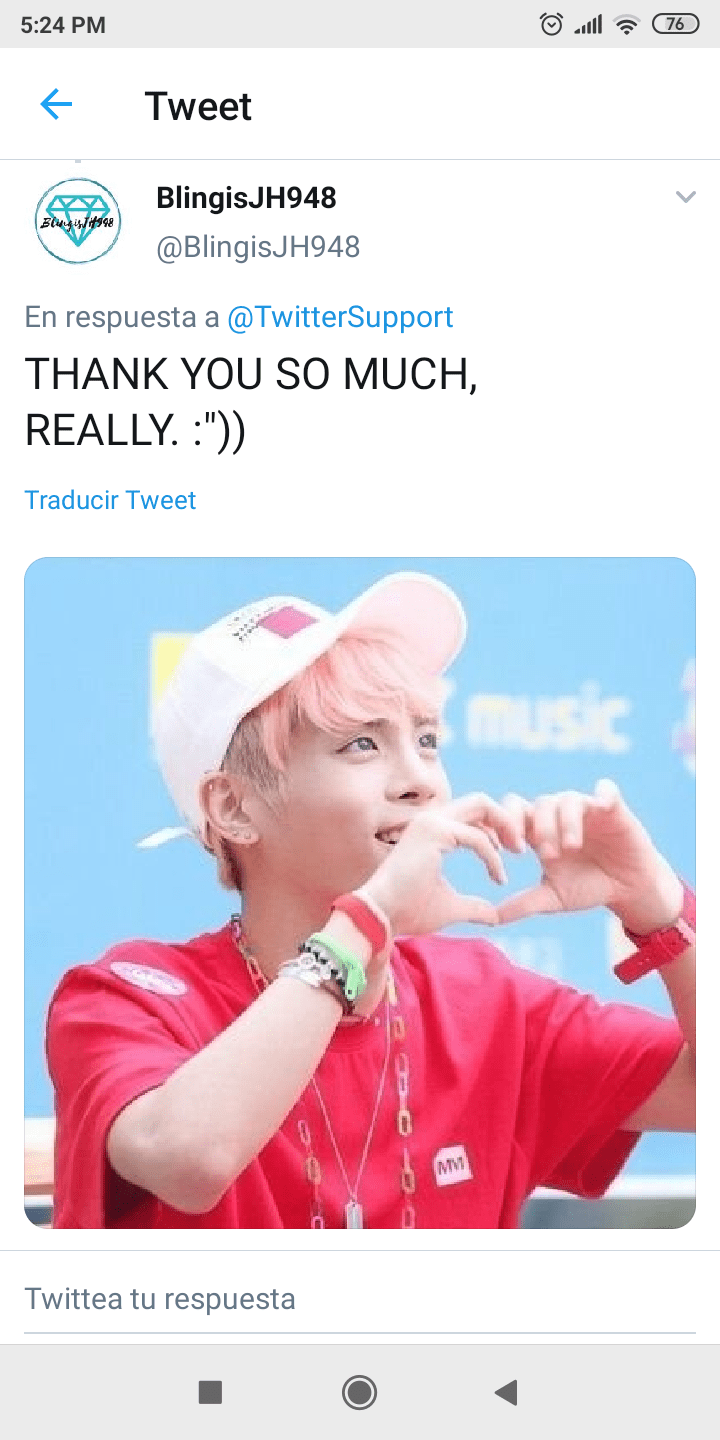Expand the tweet options chevron

click(685, 197)
